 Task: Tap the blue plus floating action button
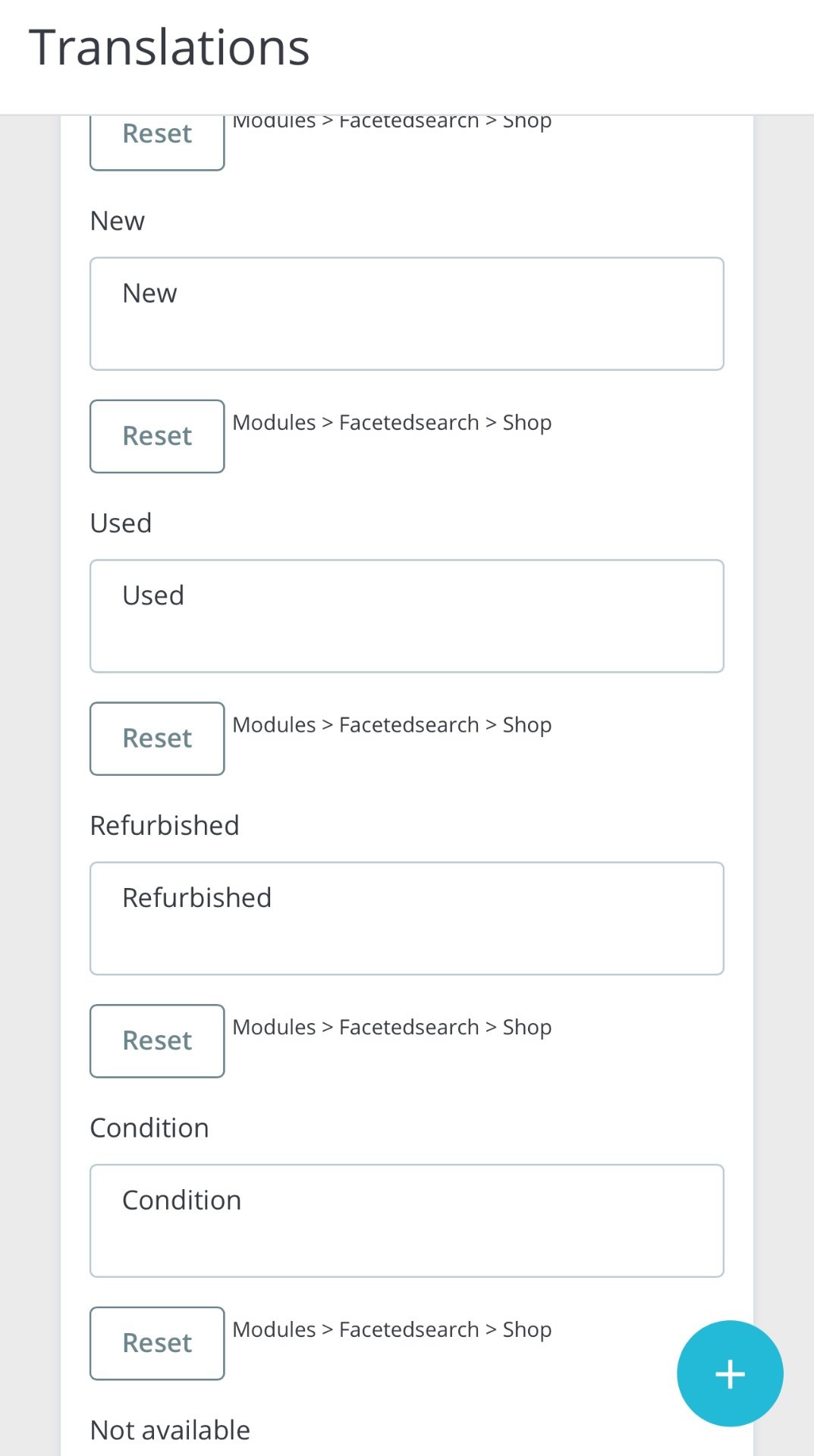[x=730, y=1373]
